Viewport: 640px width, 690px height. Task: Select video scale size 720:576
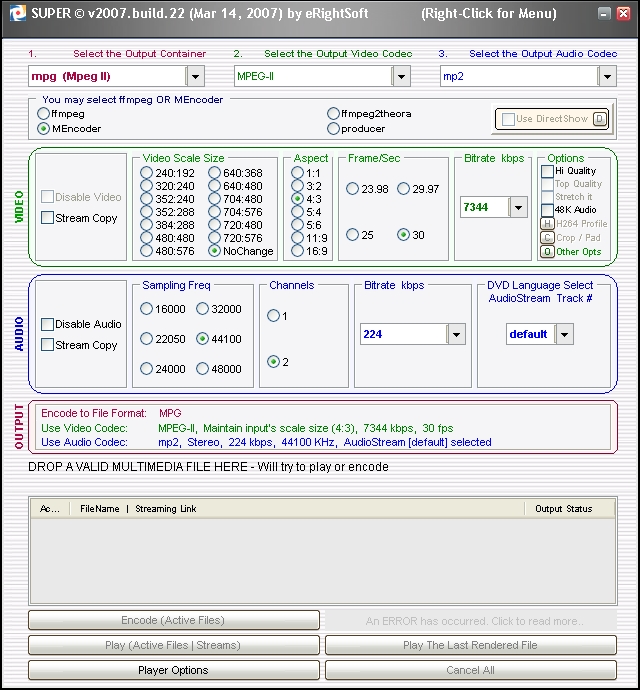point(214,238)
